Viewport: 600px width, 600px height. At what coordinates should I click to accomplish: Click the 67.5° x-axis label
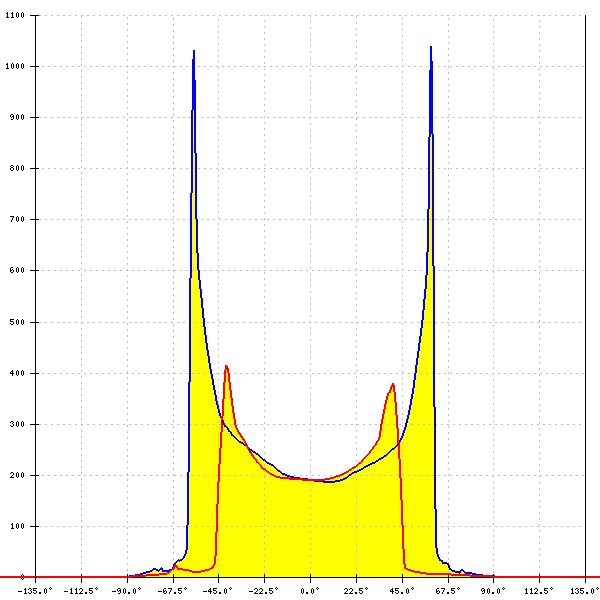pos(448,591)
